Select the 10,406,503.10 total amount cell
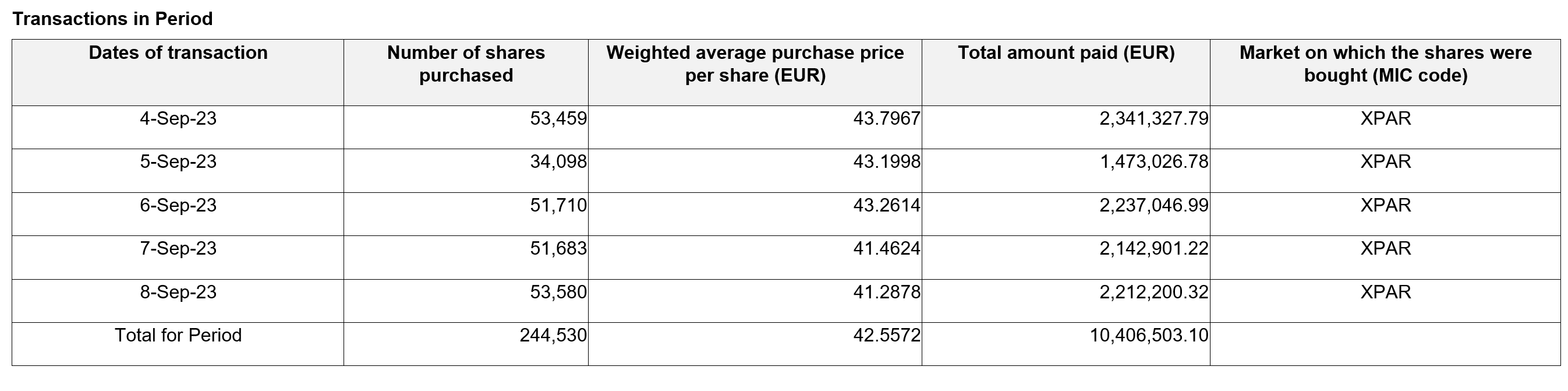Screen dimensions: 1568x391 coord(1149,336)
